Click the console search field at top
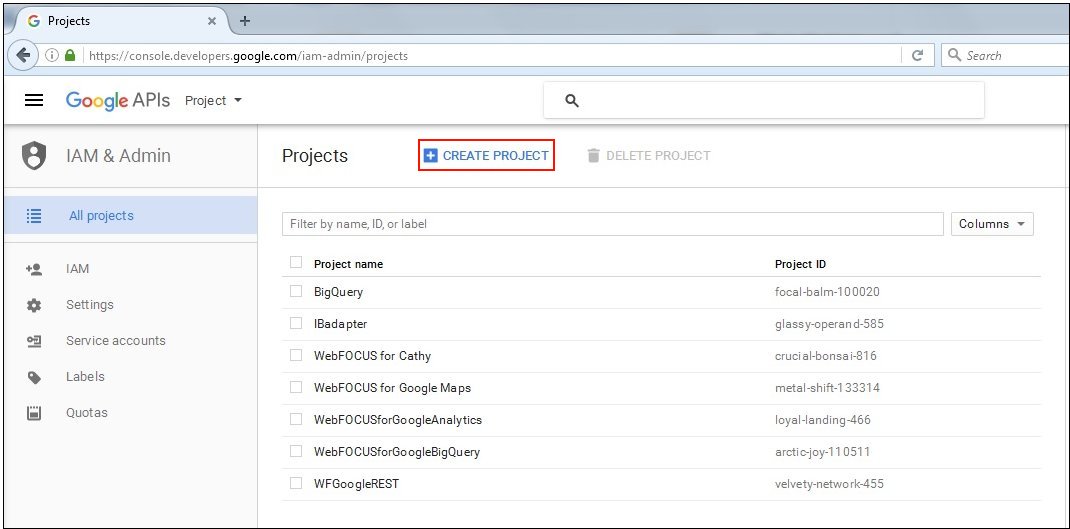This screenshot has width=1070, height=529. coord(764,100)
